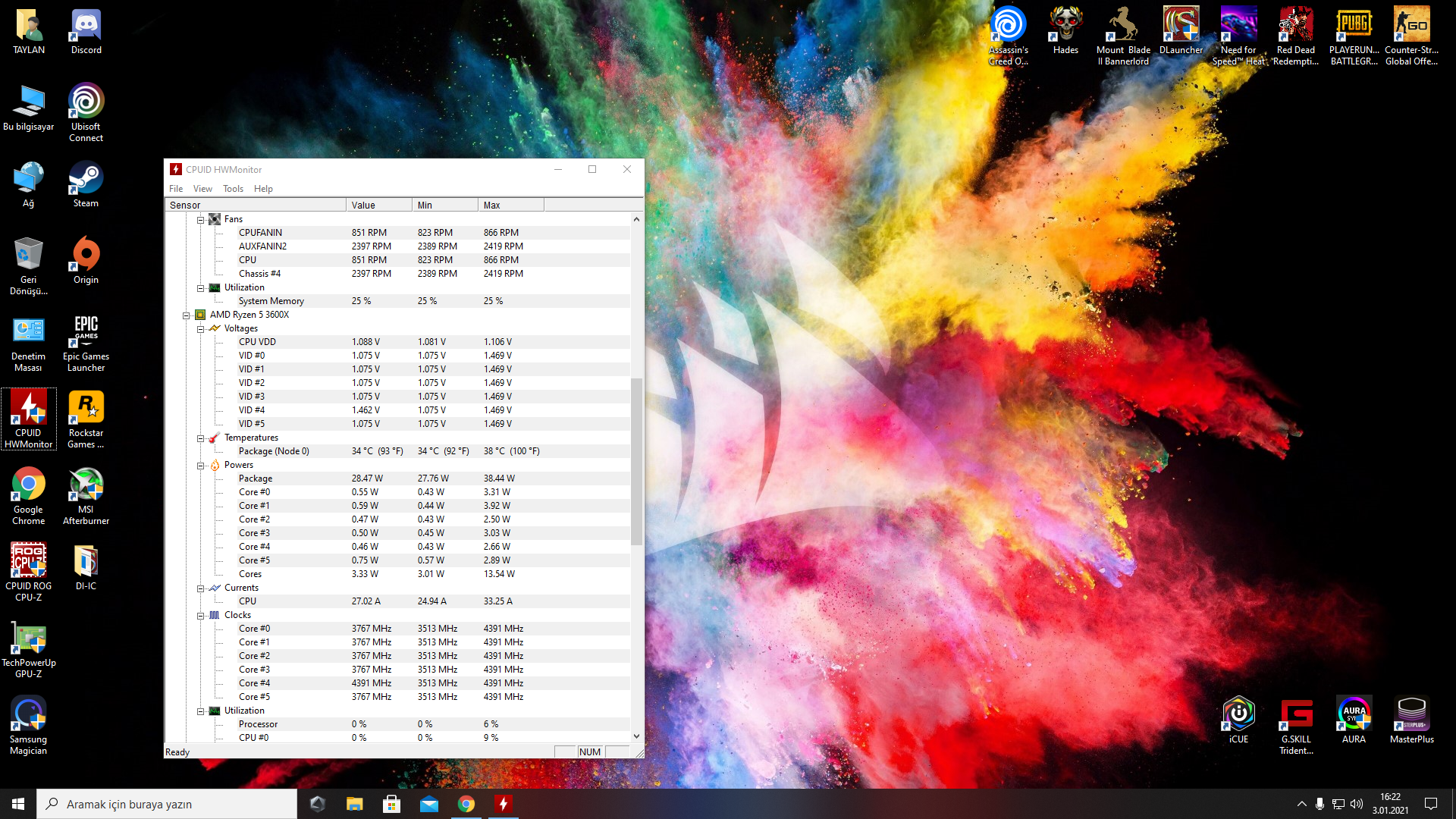Open the Mail app from taskbar
This screenshot has width=1456, height=819.
point(429,804)
